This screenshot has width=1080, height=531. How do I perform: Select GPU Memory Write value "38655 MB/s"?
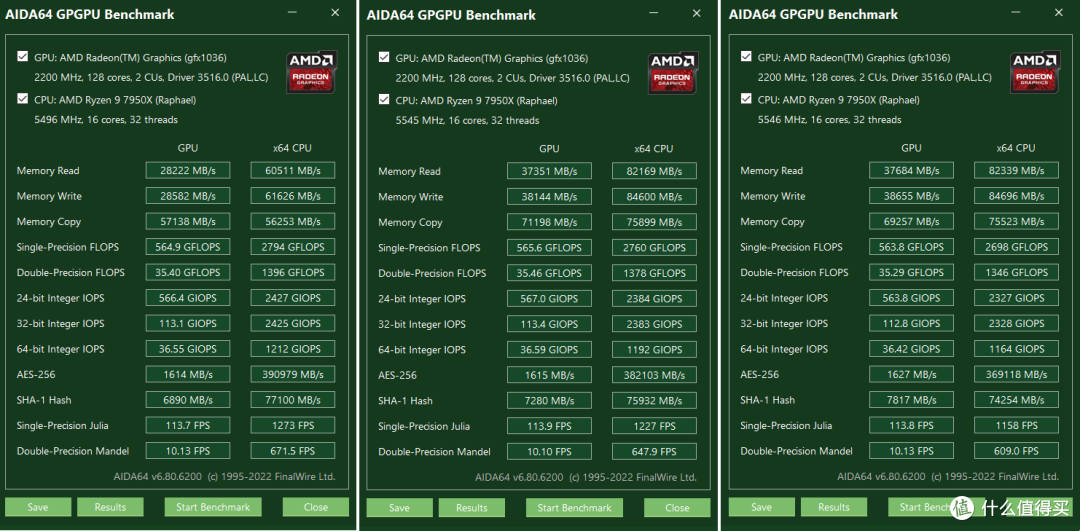click(x=911, y=196)
